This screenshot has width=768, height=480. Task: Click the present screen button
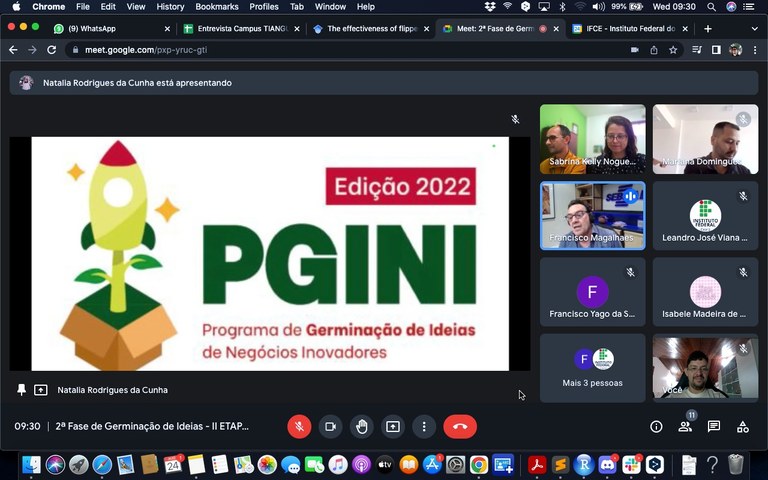[x=393, y=426]
